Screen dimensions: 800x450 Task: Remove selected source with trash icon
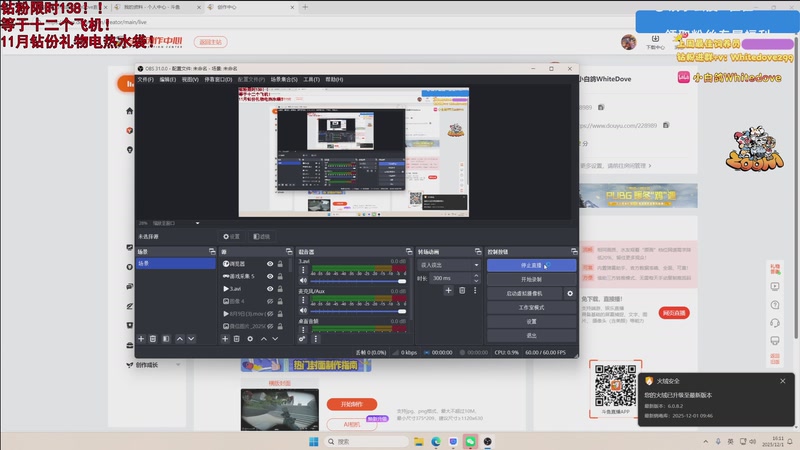[x=237, y=339]
